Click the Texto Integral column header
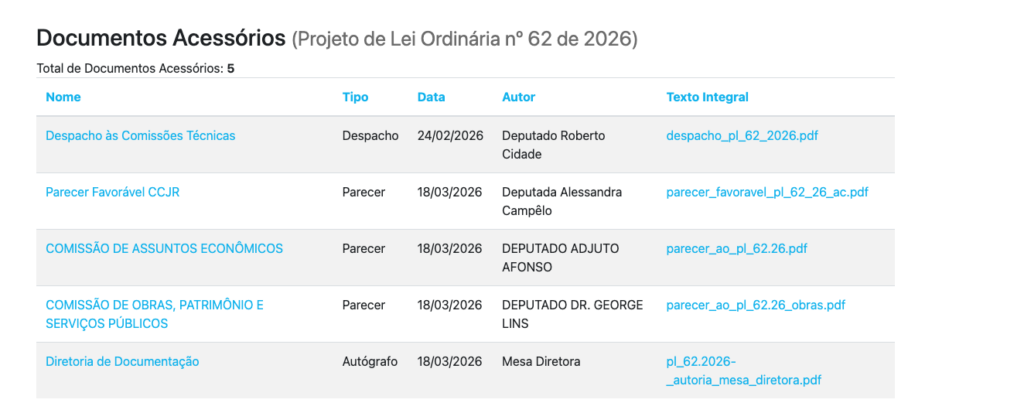 [x=707, y=97]
